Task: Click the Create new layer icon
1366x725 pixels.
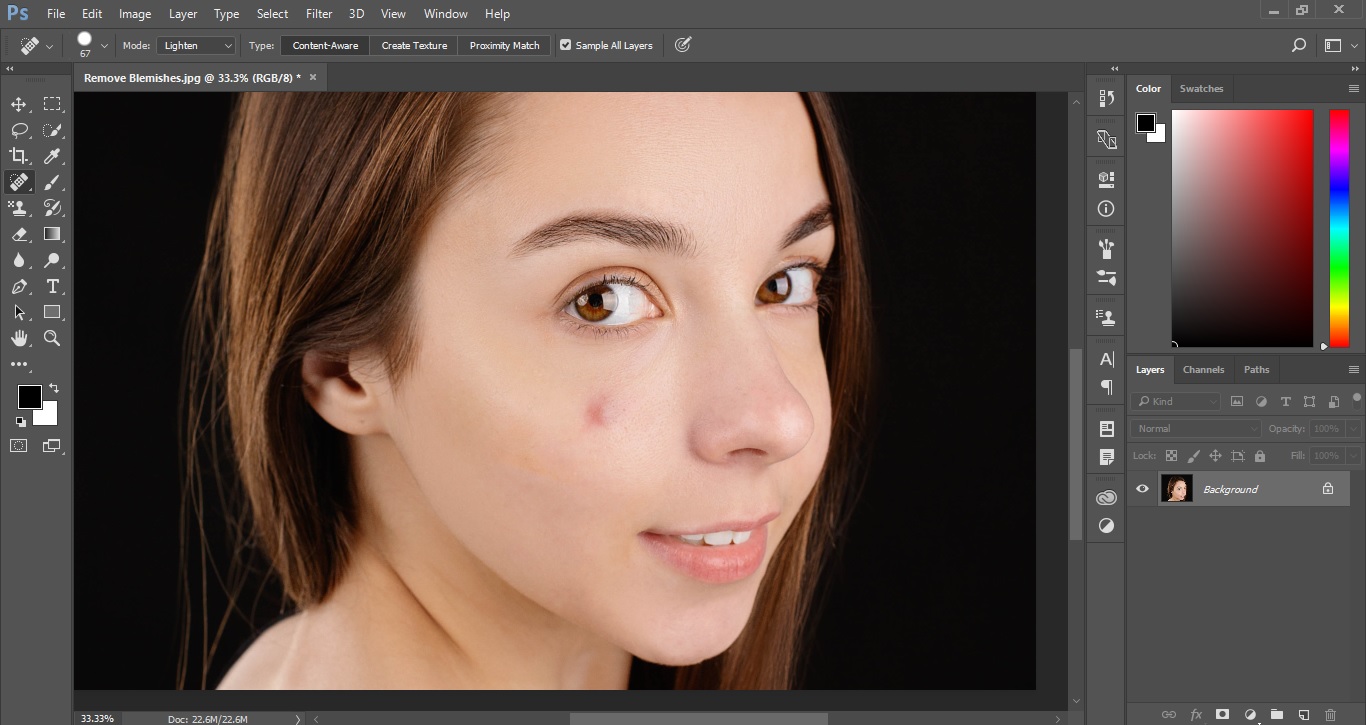Action: (1303, 714)
